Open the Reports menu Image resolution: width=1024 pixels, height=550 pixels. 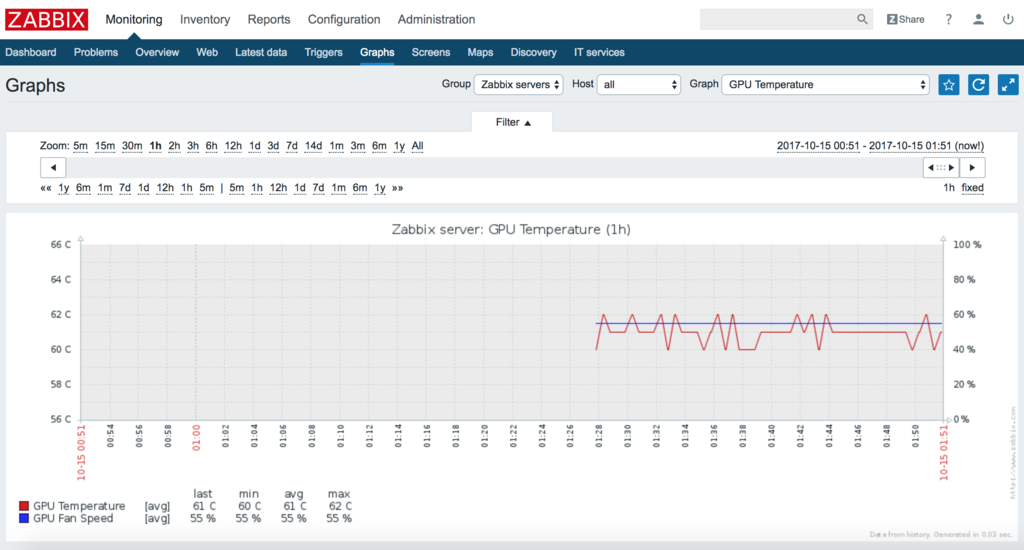268,20
